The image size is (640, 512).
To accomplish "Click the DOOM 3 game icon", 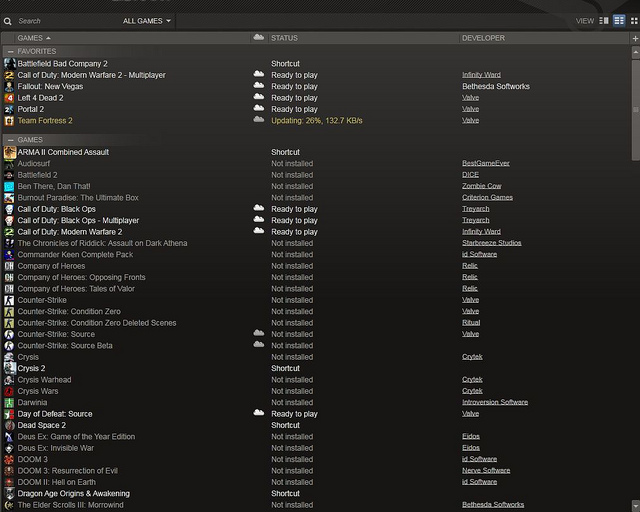I will pyautogui.click(x=9, y=459).
